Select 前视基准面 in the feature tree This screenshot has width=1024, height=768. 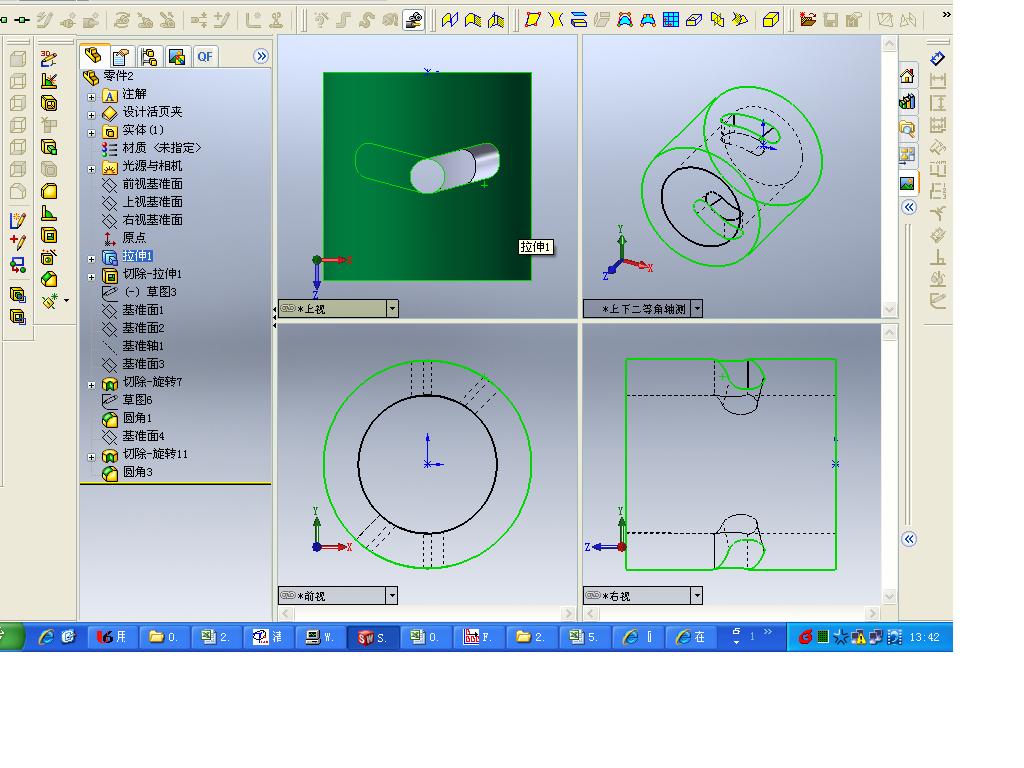tap(152, 184)
